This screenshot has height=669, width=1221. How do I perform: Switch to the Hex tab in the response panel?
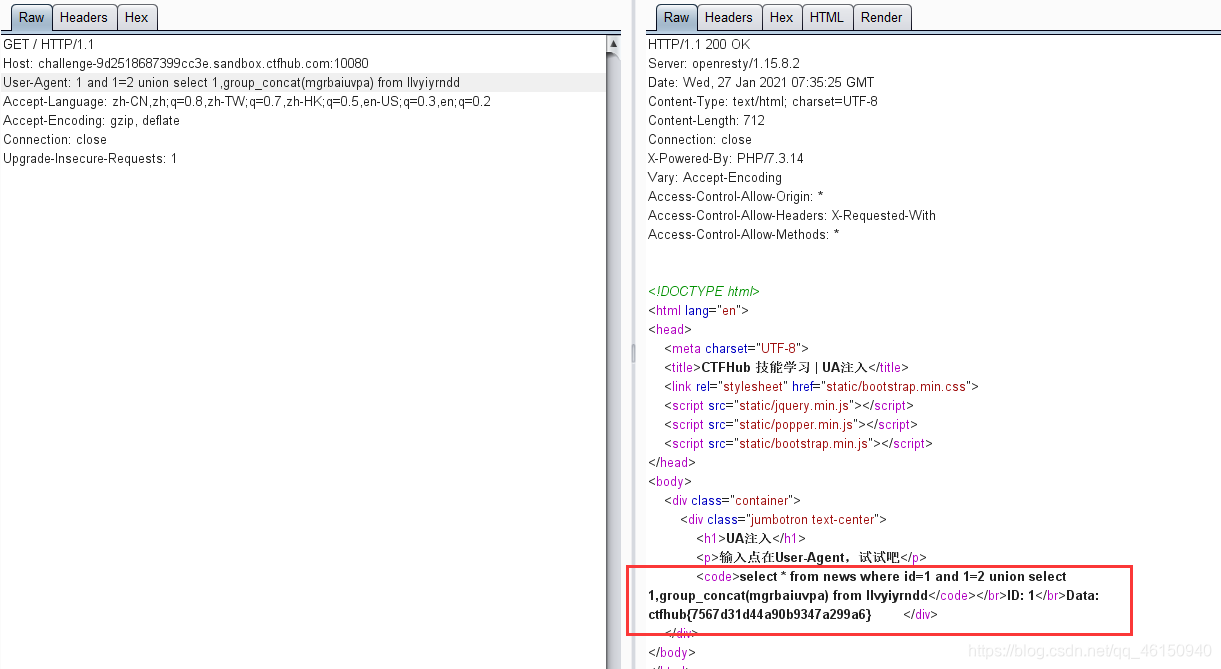pyautogui.click(x=782, y=17)
